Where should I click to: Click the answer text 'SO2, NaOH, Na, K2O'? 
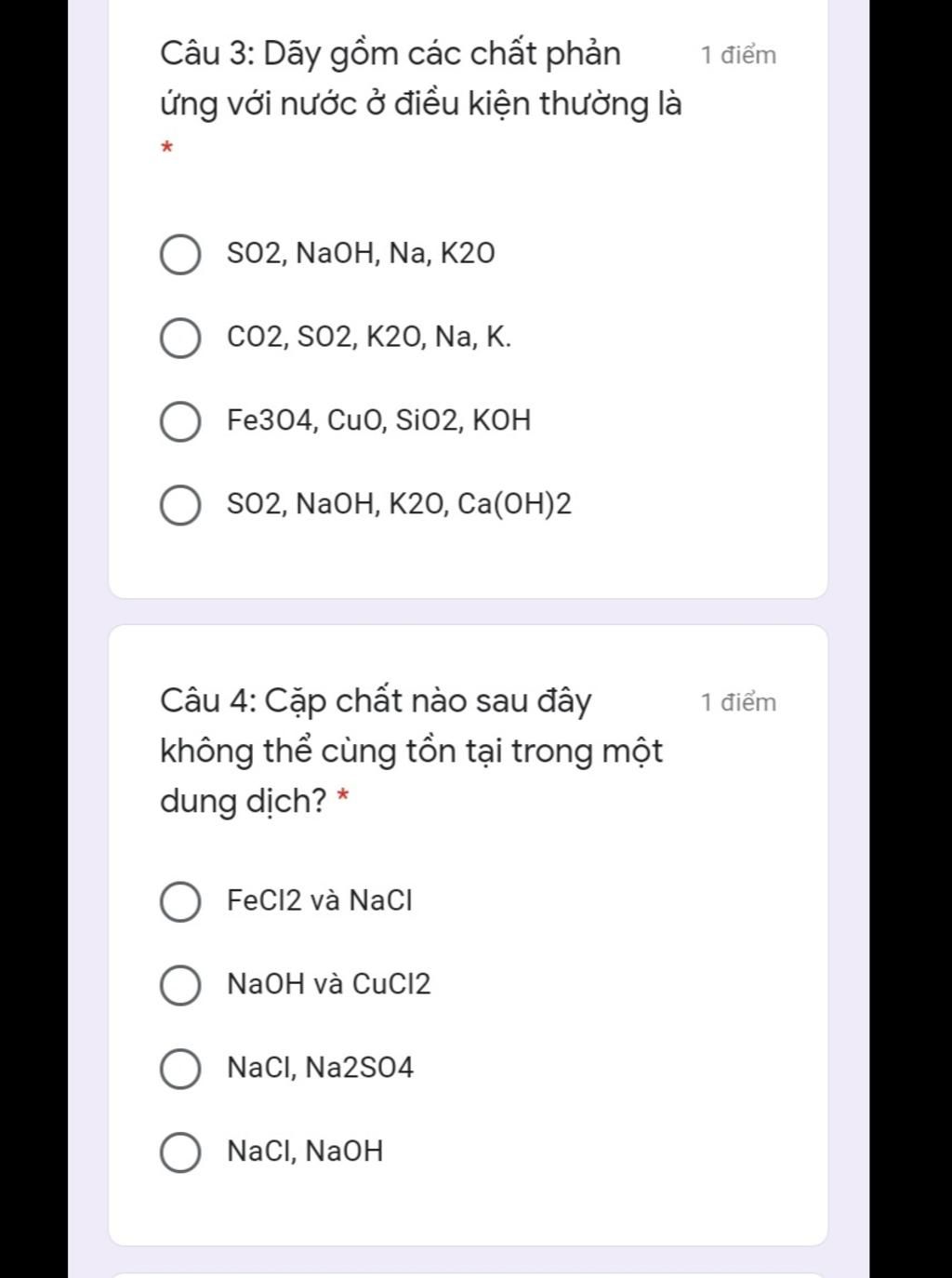tap(361, 254)
